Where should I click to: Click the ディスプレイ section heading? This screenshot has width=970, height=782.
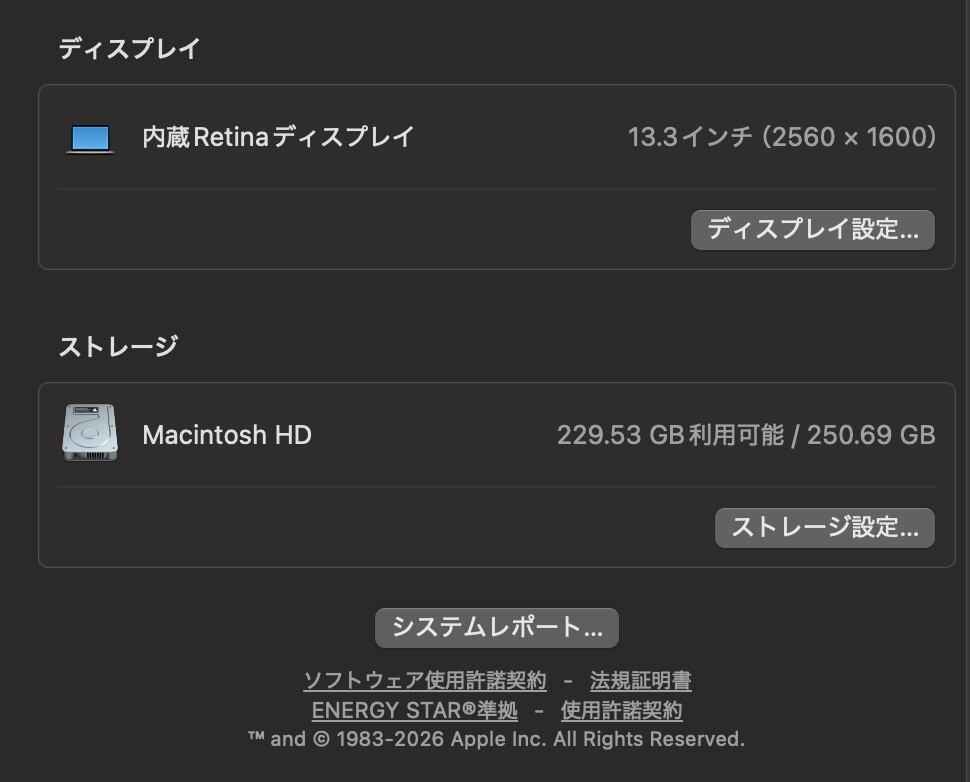[x=129, y=48]
